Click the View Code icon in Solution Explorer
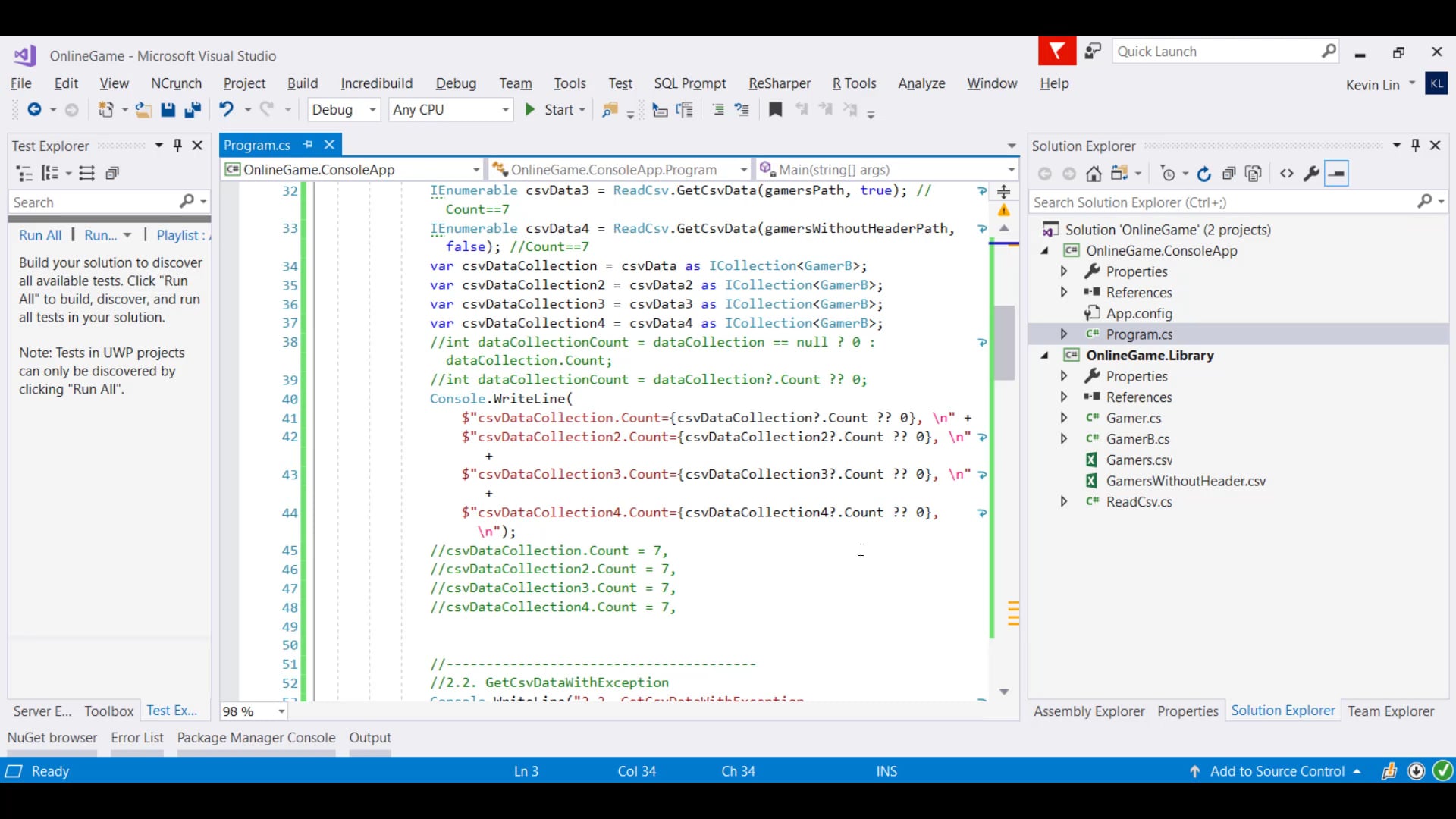 point(1286,174)
